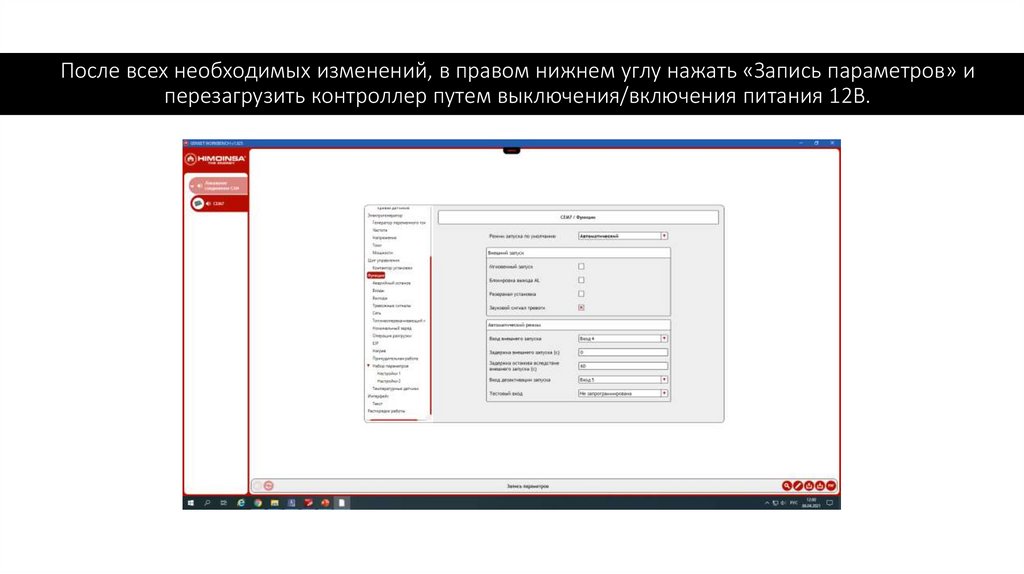Open Task View on the taskbar

click(223, 503)
